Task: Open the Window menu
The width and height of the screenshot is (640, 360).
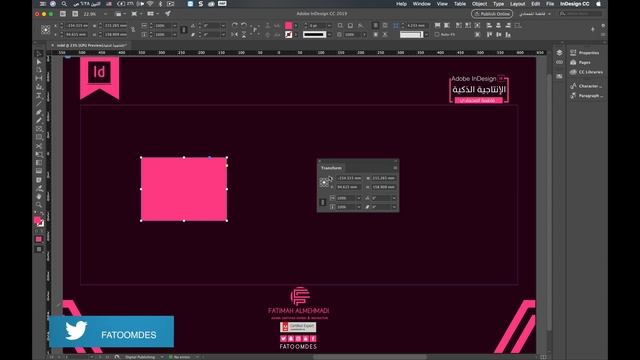Action: pyautogui.click(x=422, y=4)
